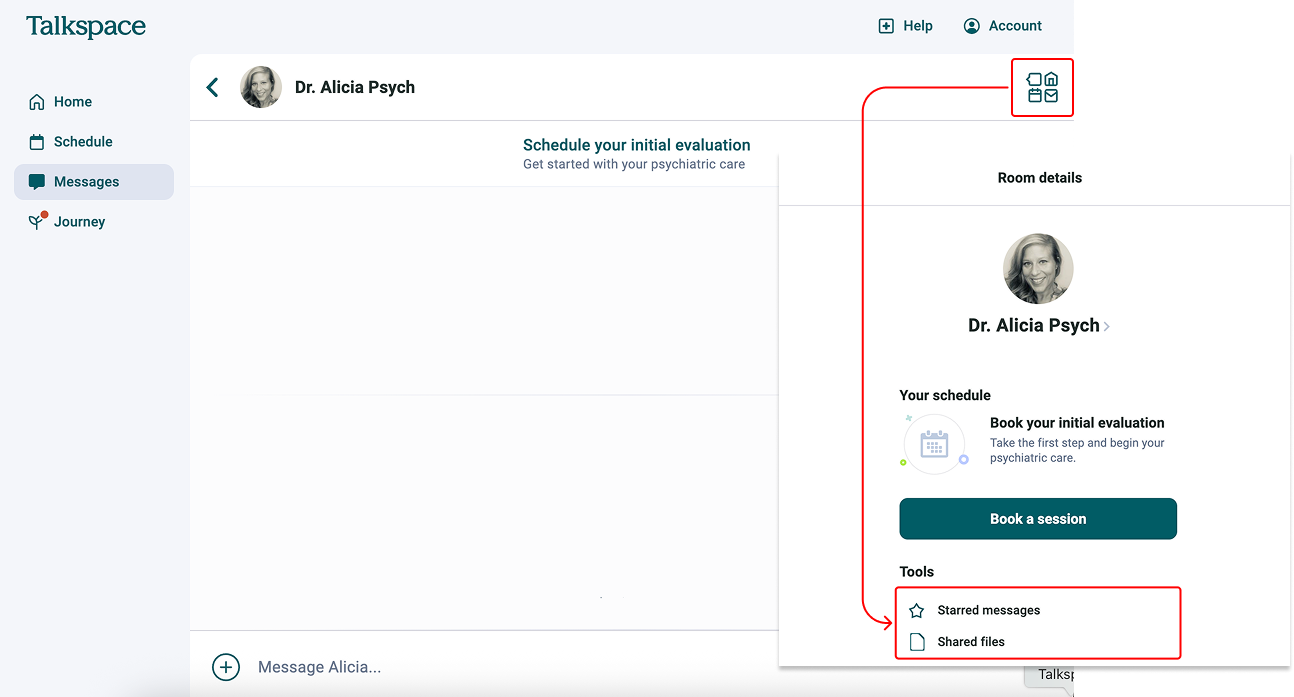This screenshot has height=697, width=1294.
Task: Click Dr. Alicia Psych name in Room details
Action: 1033,325
